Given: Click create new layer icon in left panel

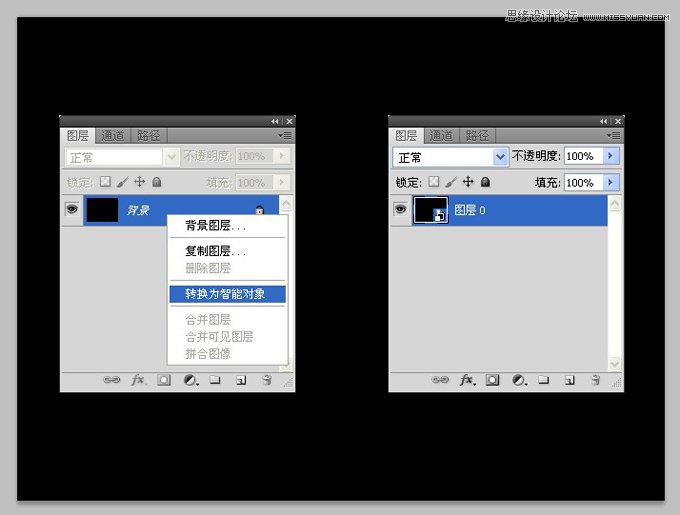Looking at the screenshot, I should (x=241, y=380).
